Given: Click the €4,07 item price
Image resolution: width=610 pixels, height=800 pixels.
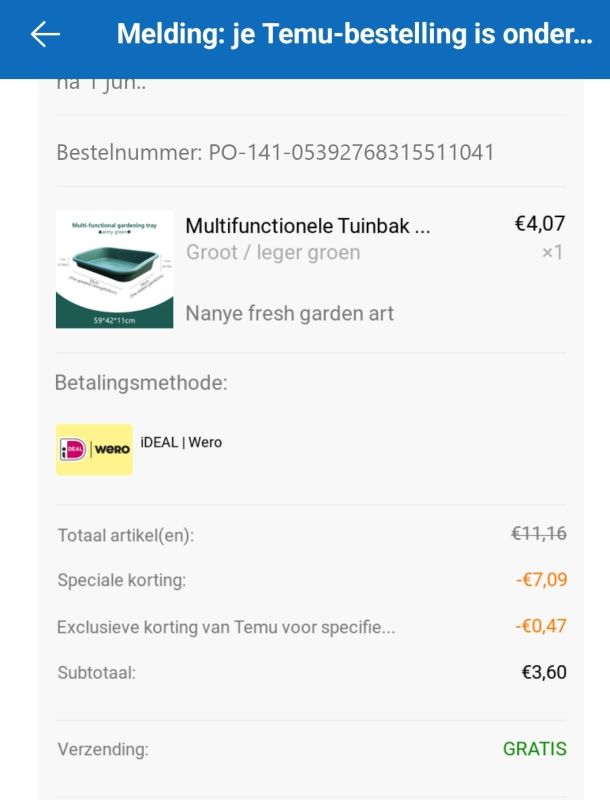Looking at the screenshot, I should (x=540, y=224).
